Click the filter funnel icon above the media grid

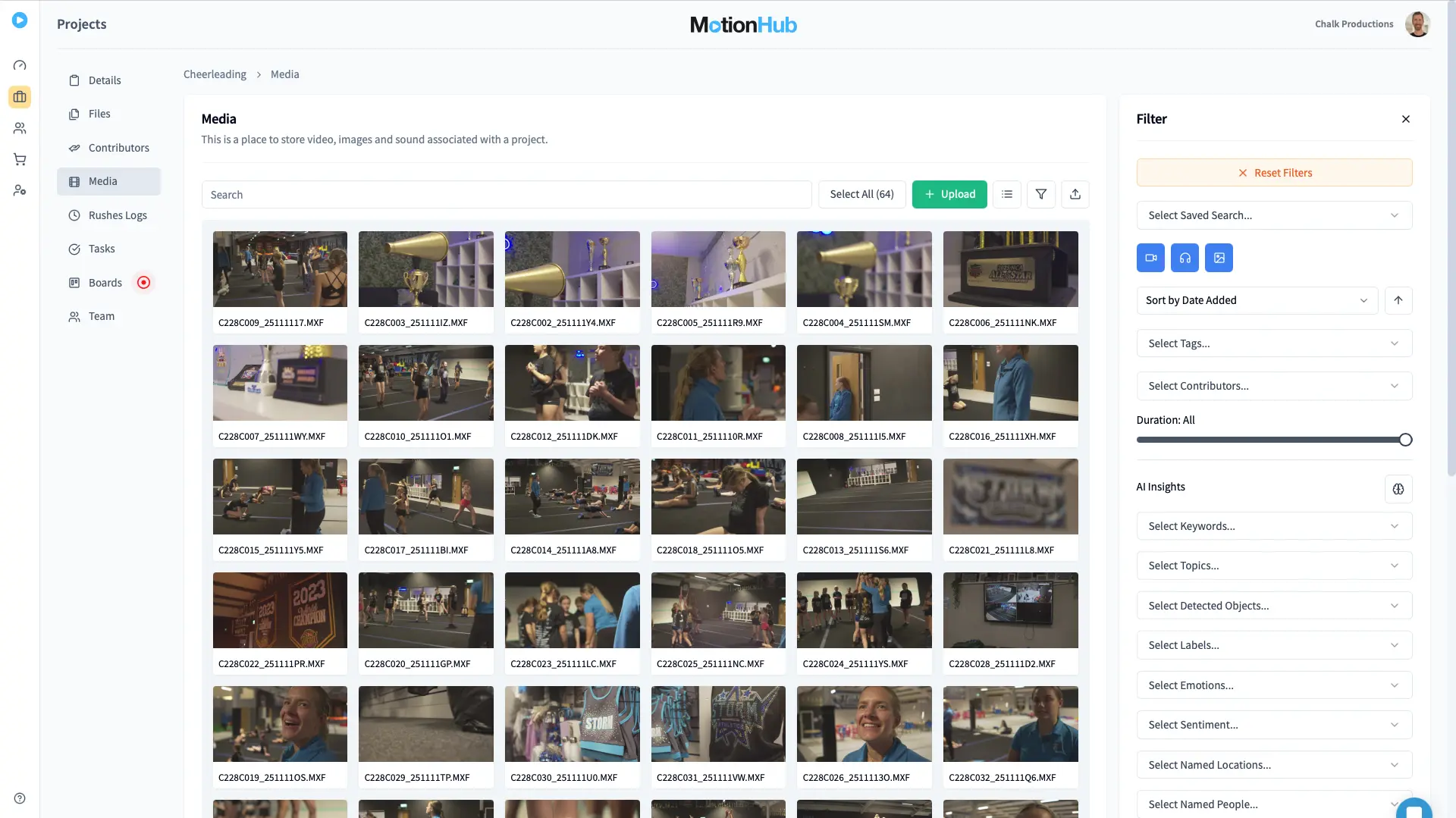point(1040,194)
